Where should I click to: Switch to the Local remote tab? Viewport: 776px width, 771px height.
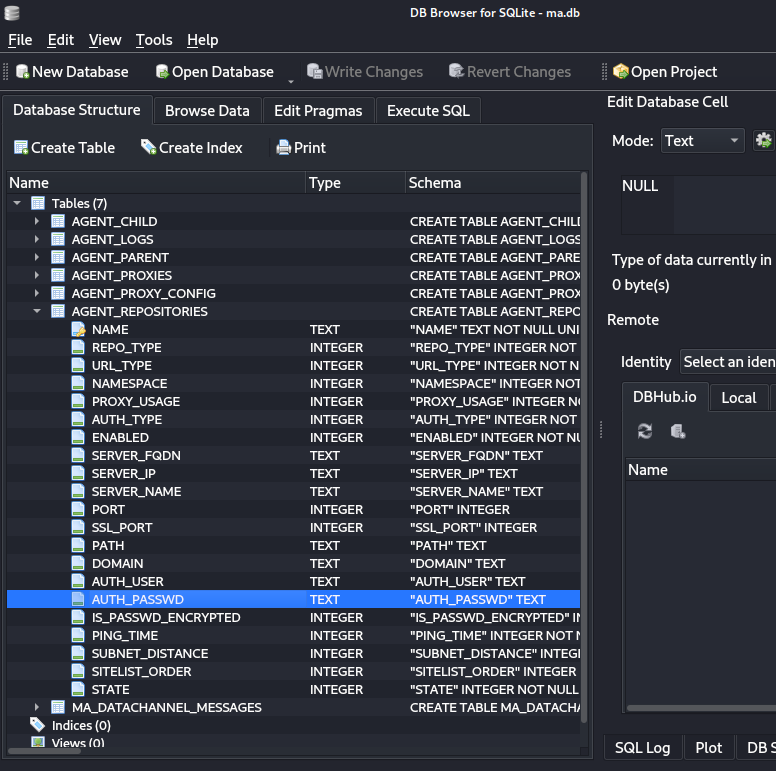(739, 398)
